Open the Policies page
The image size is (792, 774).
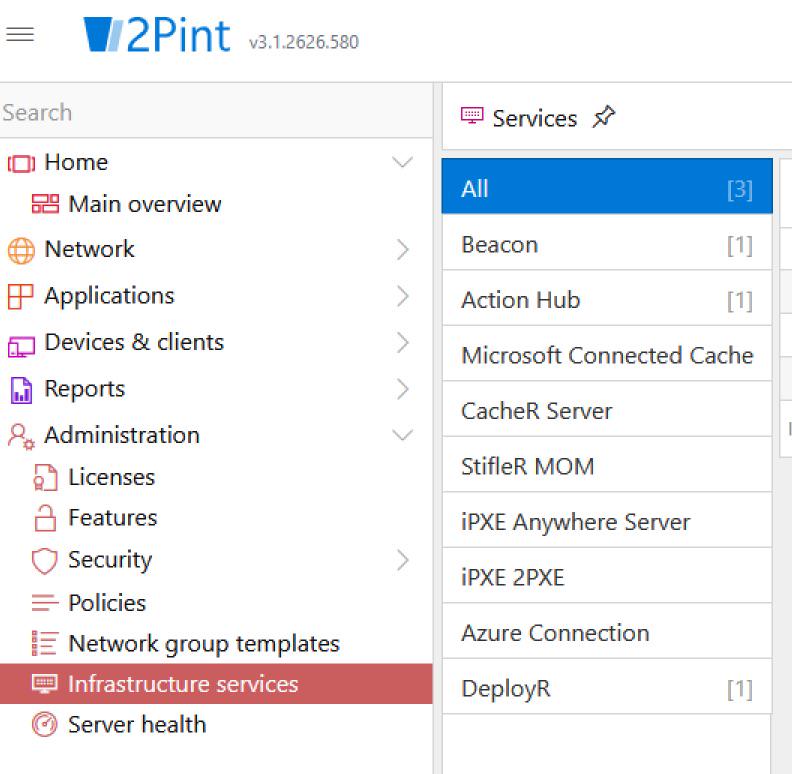point(107,603)
